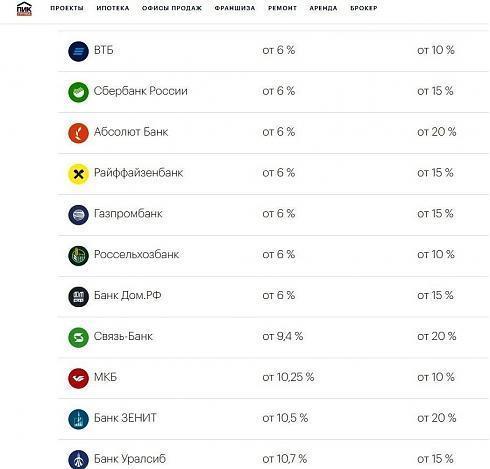Click the Bank Dom.RF logo icon

(78, 297)
